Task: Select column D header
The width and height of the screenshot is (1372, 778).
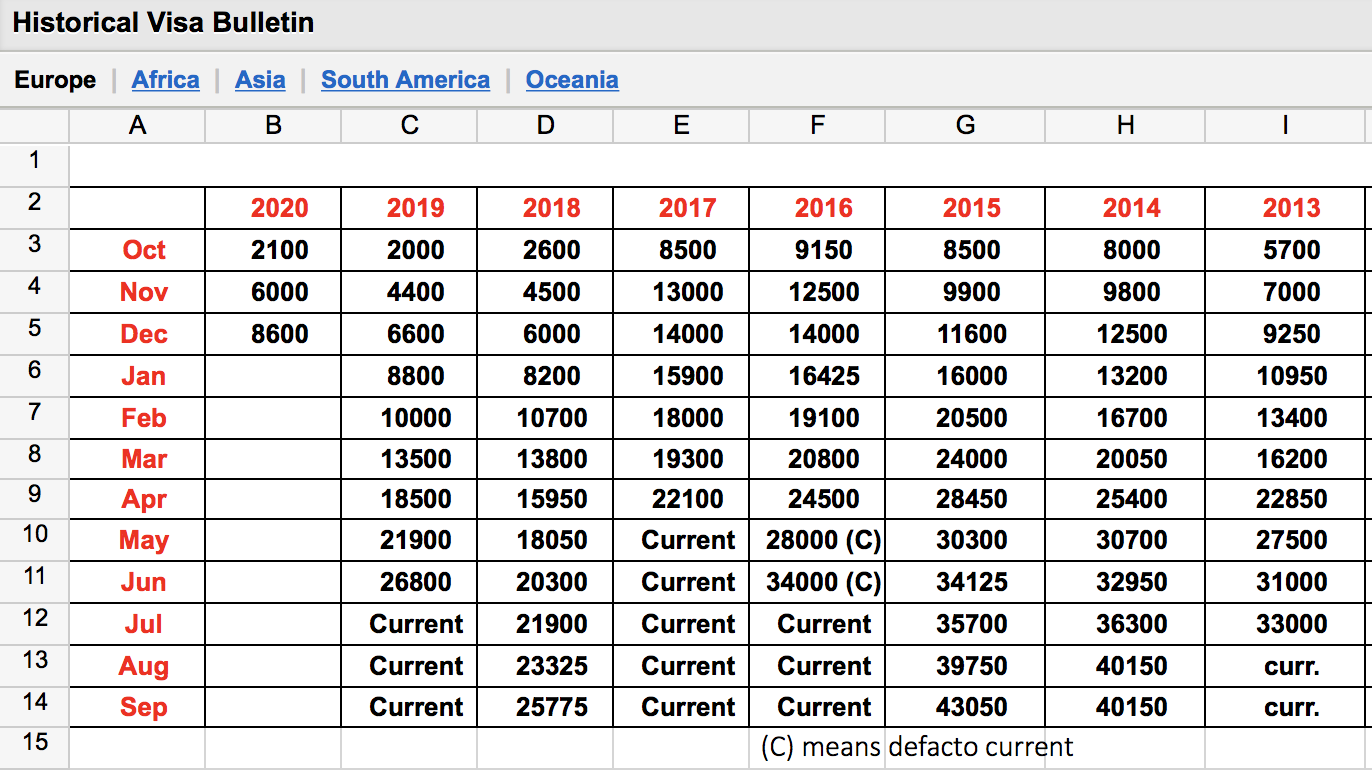Action: point(545,126)
